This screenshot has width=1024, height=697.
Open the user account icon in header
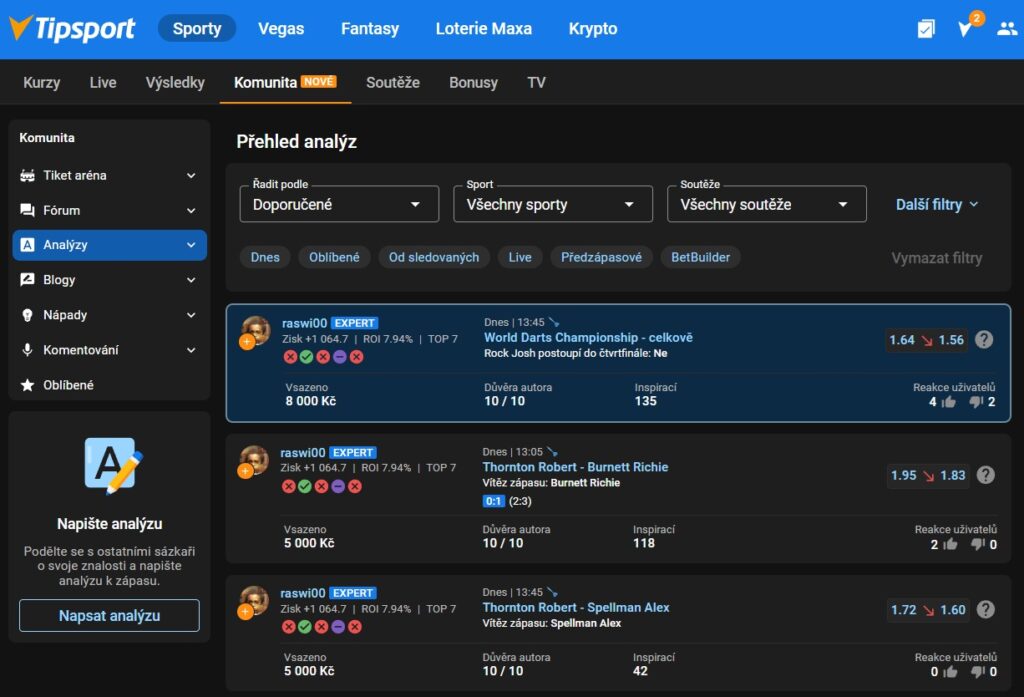(x=1006, y=29)
